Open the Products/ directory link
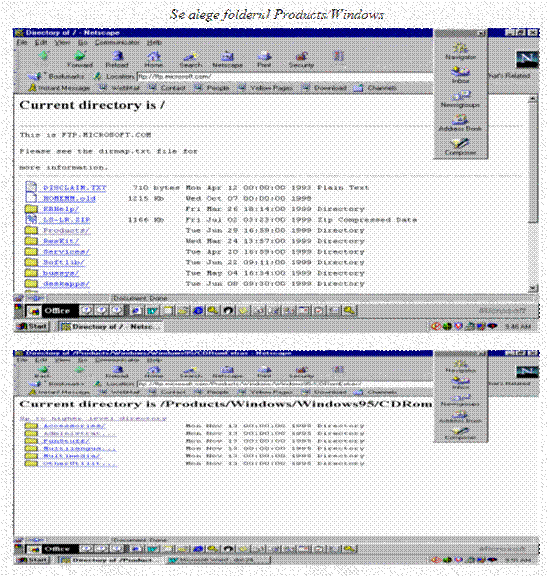The height and width of the screenshot is (576, 547). tap(66, 230)
